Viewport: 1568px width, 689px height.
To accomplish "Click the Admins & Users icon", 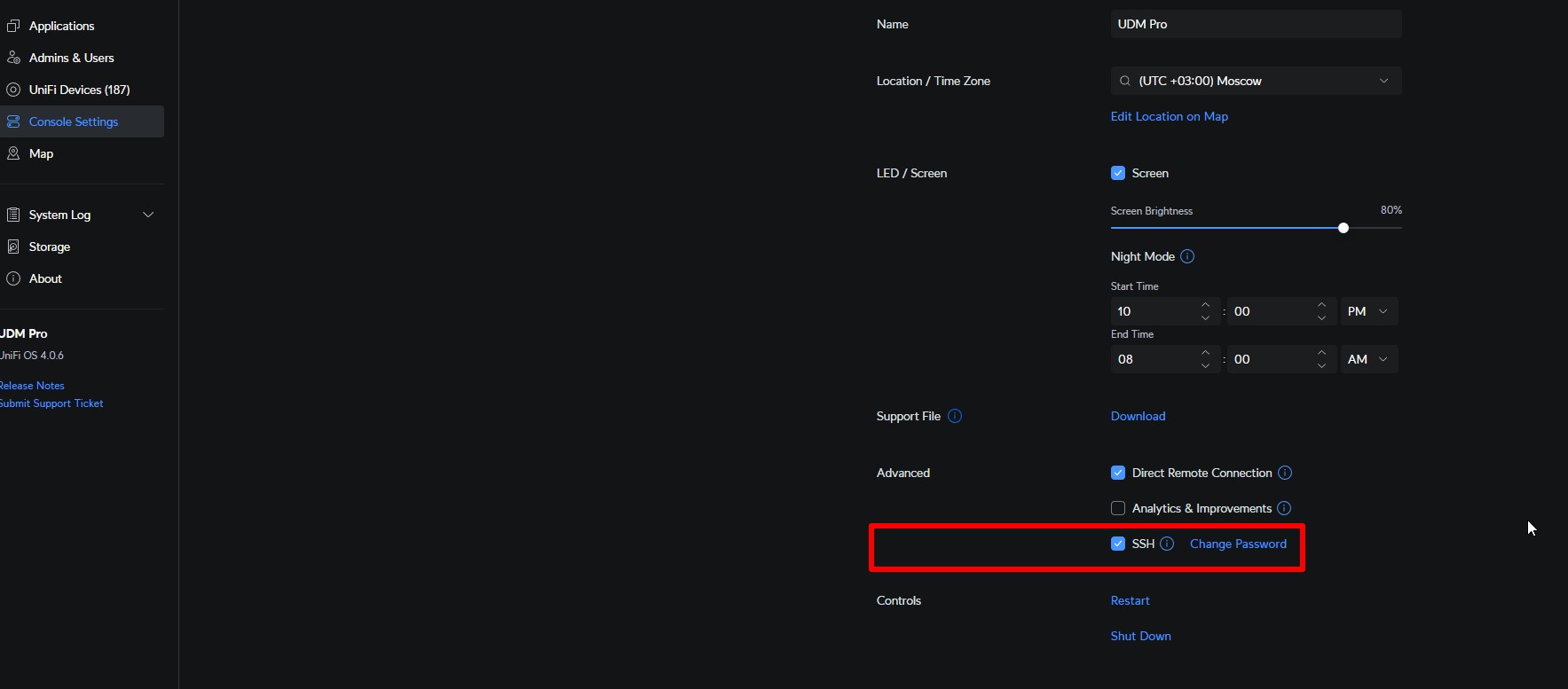I will (x=13, y=58).
